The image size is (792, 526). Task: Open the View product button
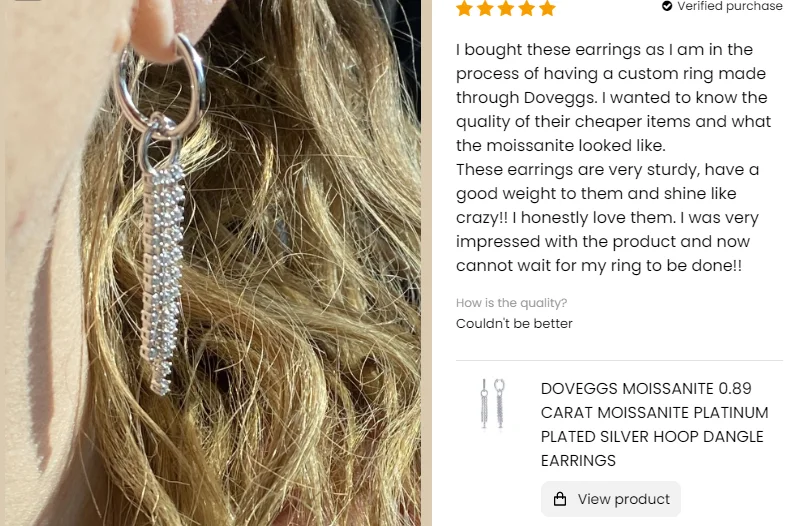pos(611,499)
